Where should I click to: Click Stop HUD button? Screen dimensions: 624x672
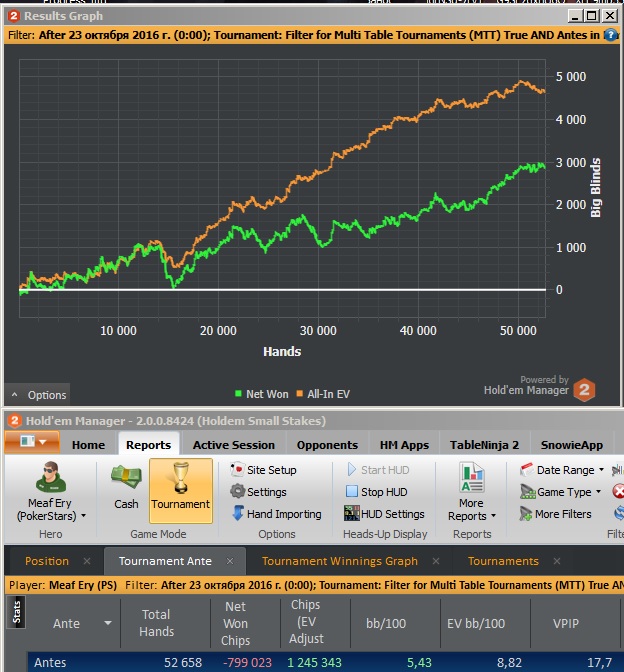(x=377, y=492)
